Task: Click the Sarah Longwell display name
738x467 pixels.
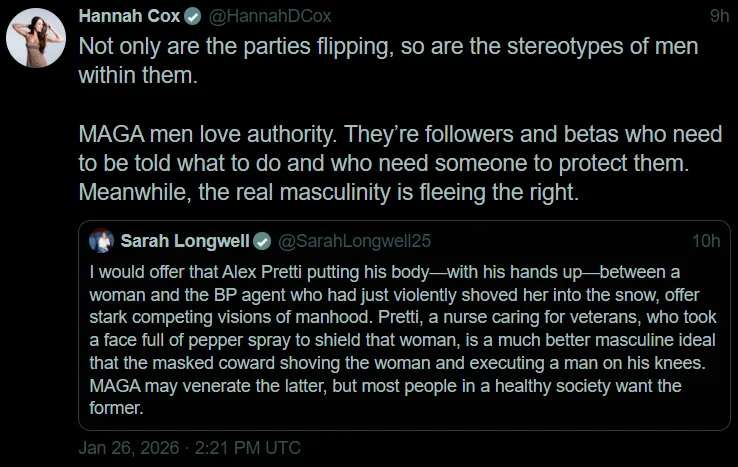Action: pyautogui.click(x=184, y=241)
